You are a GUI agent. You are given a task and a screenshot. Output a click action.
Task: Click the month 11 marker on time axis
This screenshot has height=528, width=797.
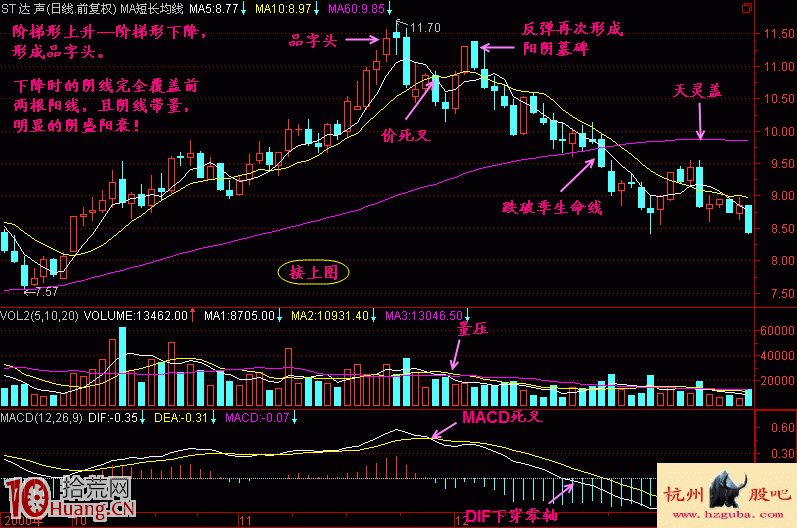pyautogui.click(x=246, y=520)
